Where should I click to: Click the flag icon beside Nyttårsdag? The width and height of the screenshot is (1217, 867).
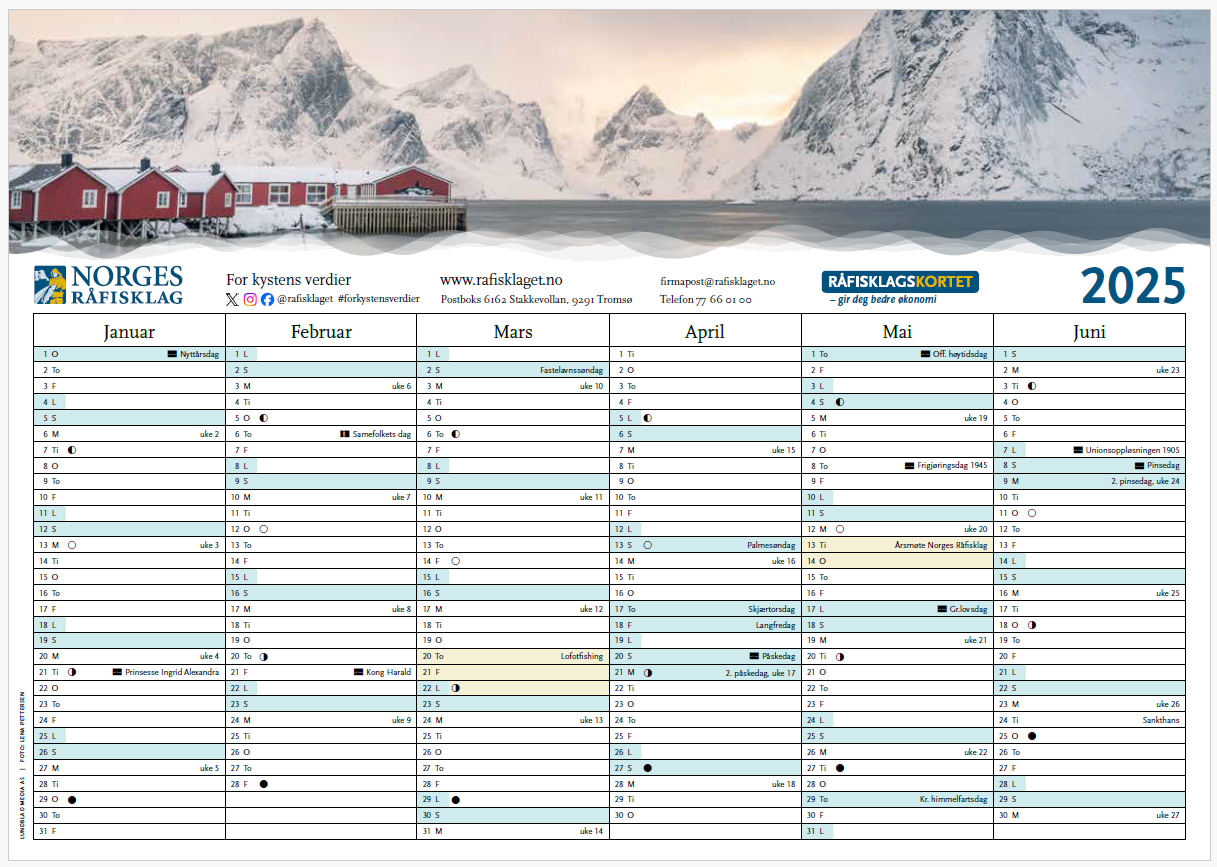coord(173,354)
